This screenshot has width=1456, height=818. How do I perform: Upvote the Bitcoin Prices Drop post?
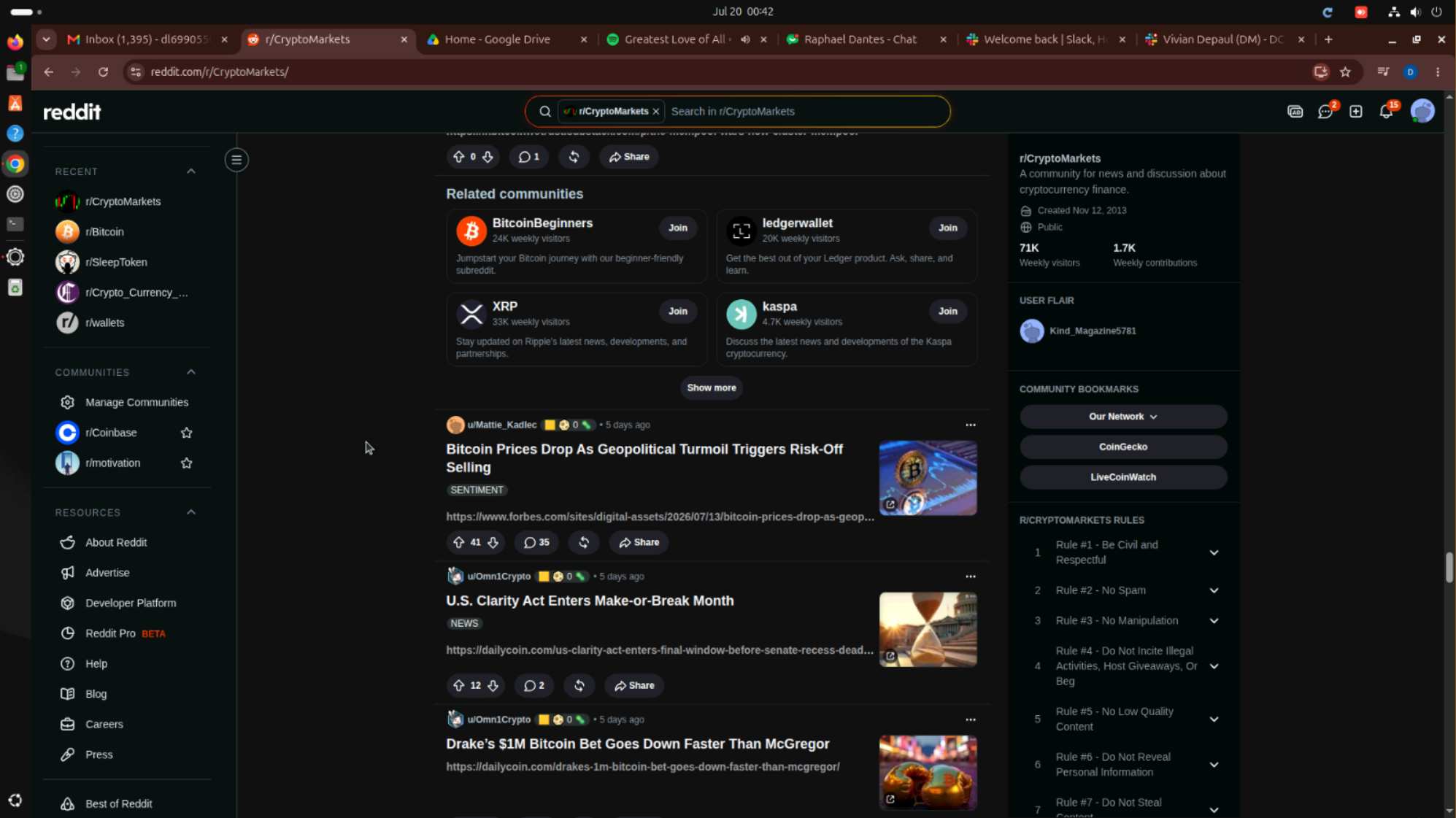pos(458,542)
